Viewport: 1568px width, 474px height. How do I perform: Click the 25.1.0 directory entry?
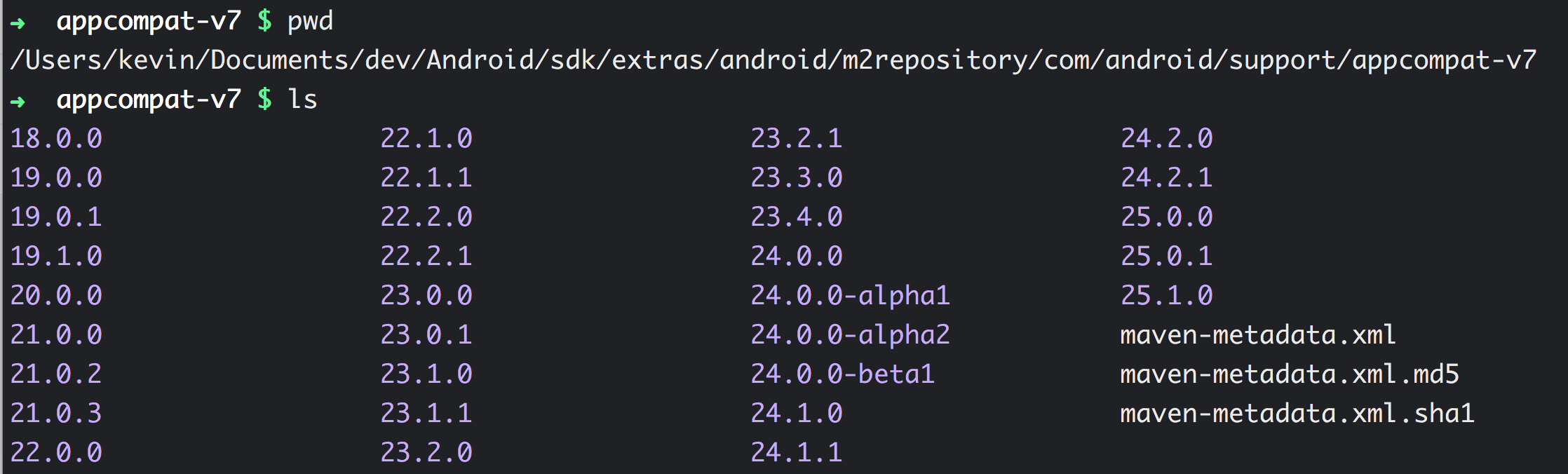tap(1167, 296)
